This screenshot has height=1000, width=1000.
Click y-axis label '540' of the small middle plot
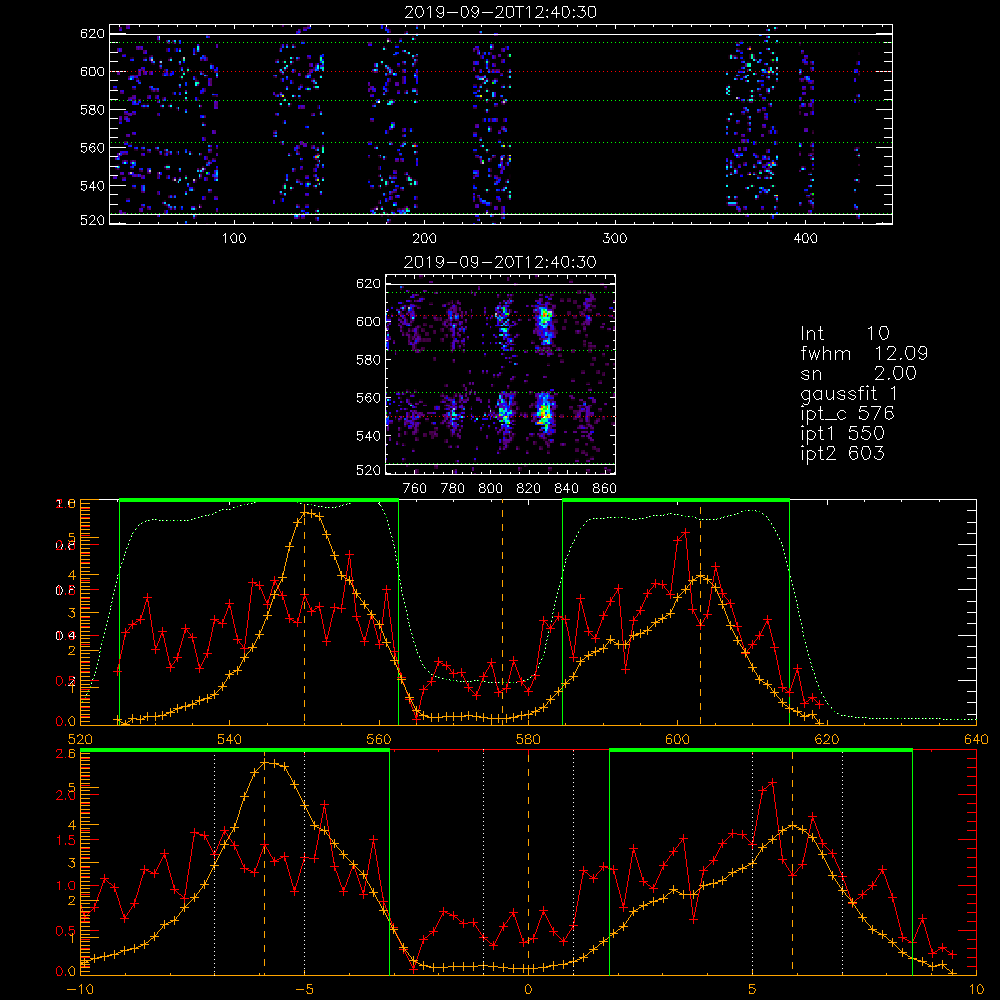click(x=369, y=436)
